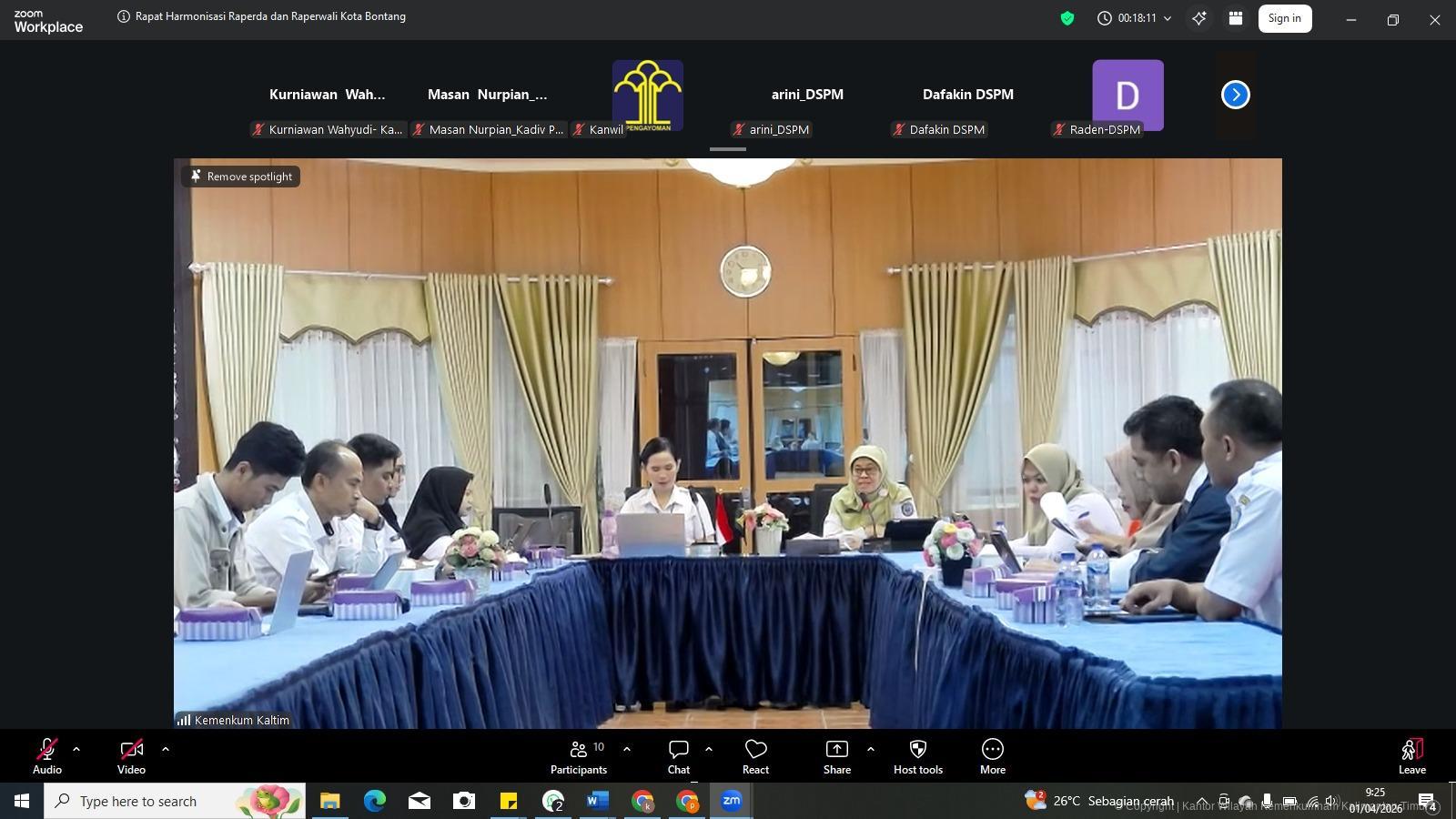Open Microsoft Word from the taskbar
Image resolution: width=1456 pixels, height=819 pixels.
[597, 801]
